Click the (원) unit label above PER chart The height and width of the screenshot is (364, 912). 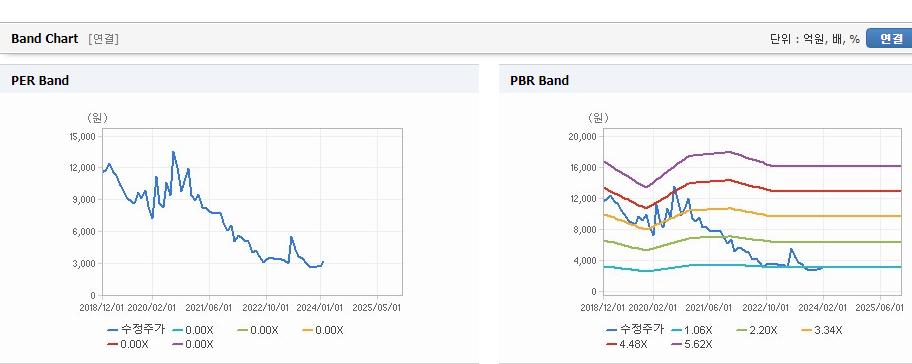pos(97,118)
